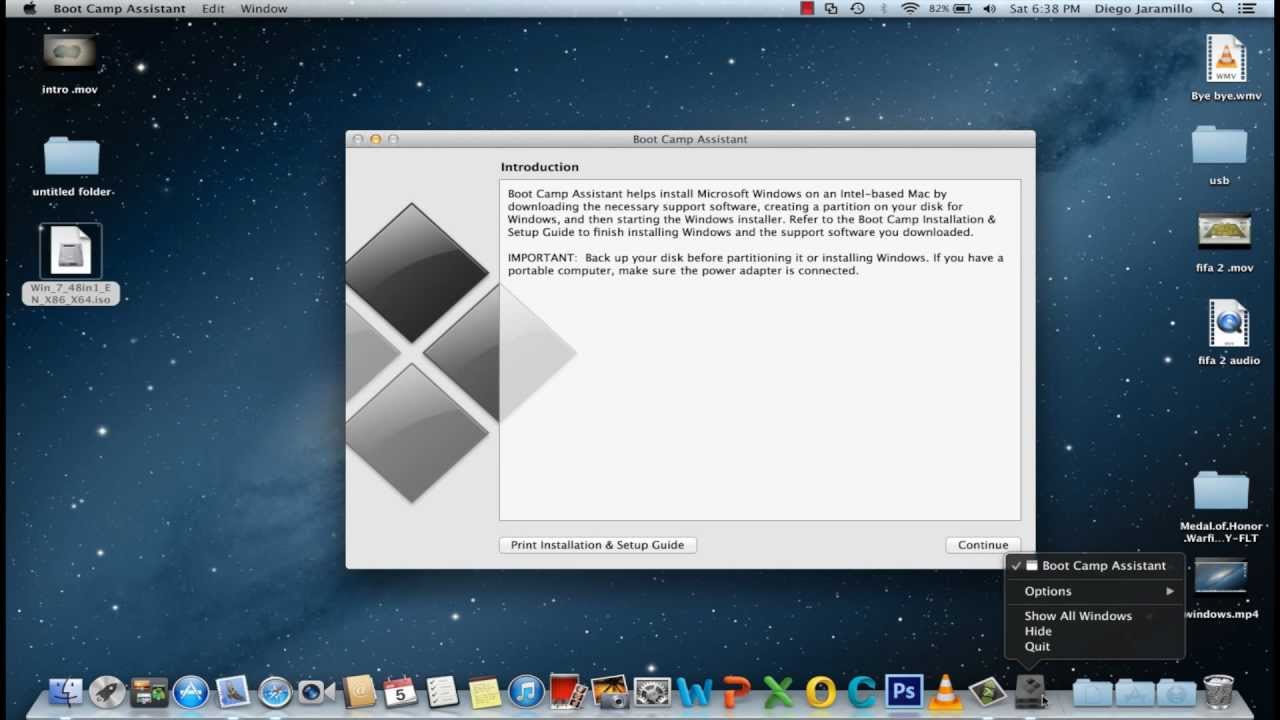
Task: Open the Boot Camp Assistant menu
Action: tap(119, 8)
